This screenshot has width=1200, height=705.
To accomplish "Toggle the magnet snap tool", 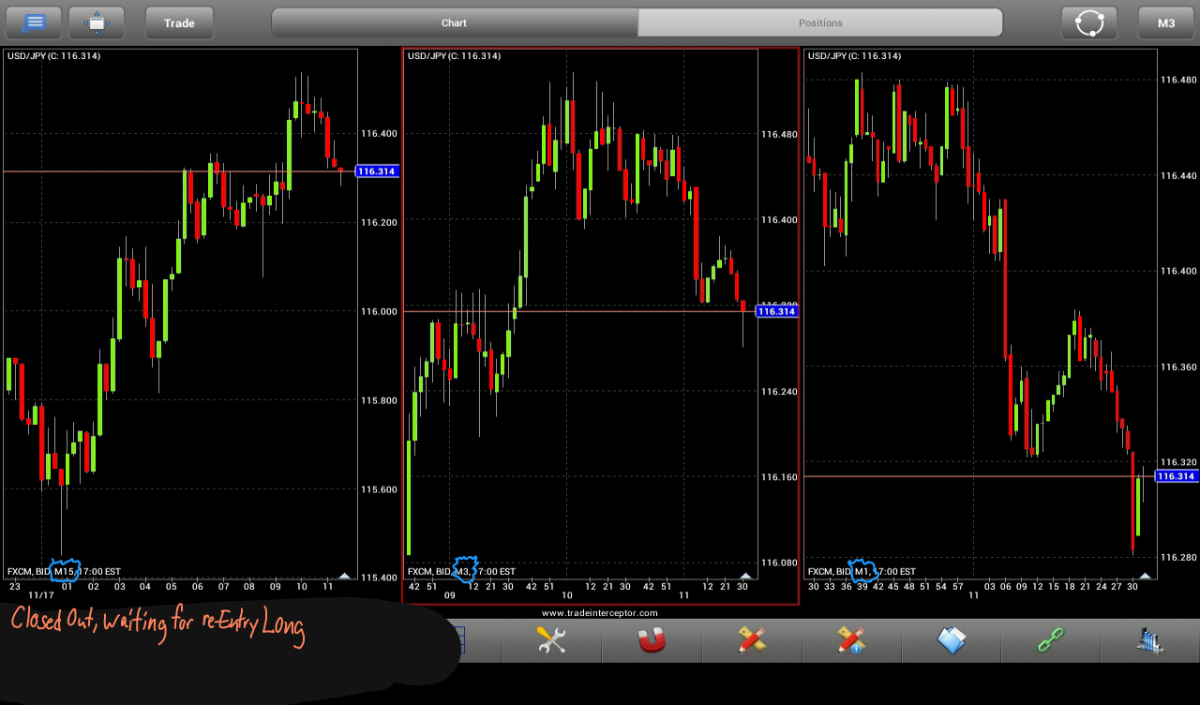I will pyautogui.click(x=651, y=640).
